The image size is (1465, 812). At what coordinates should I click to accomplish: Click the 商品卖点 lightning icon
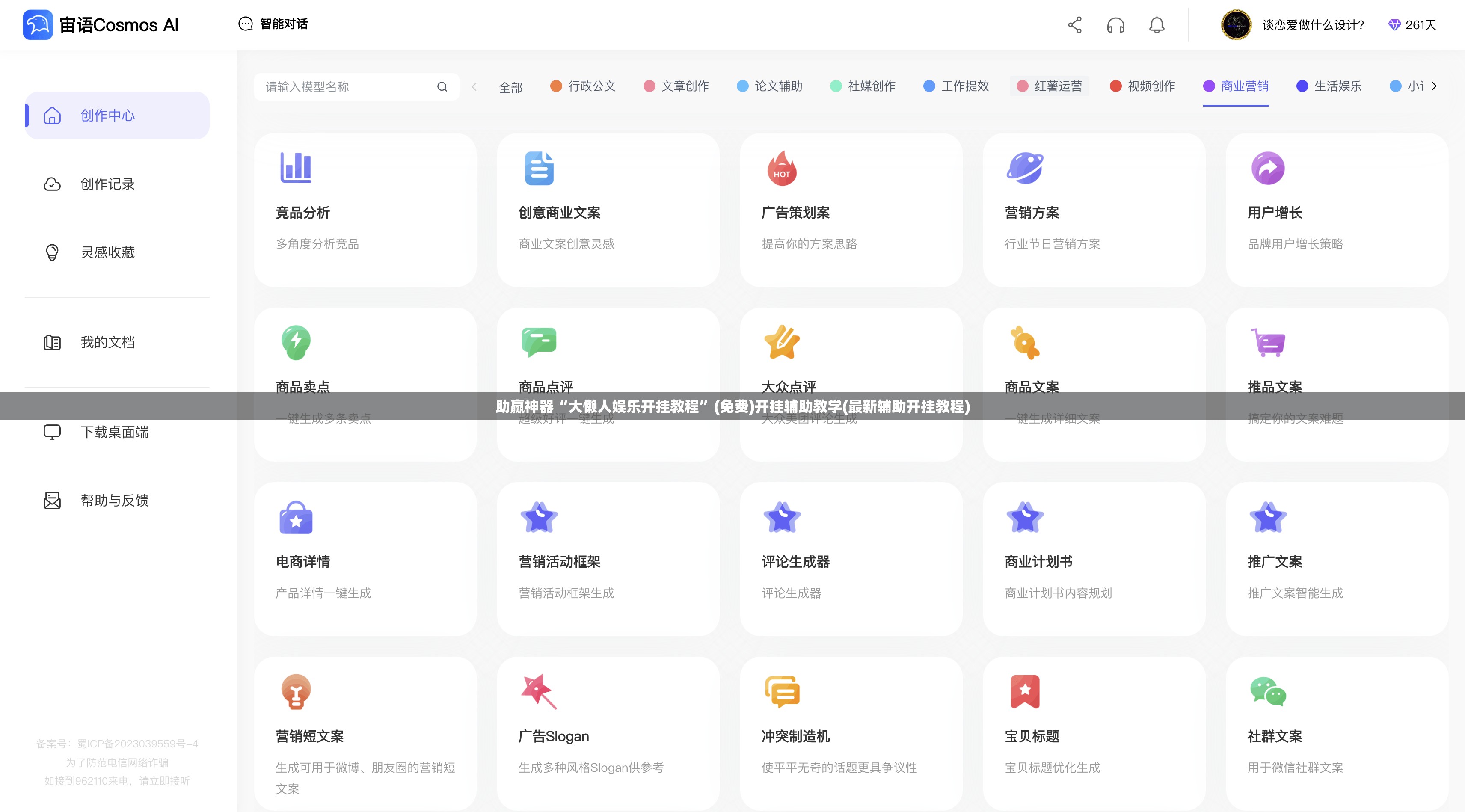(296, 342)
